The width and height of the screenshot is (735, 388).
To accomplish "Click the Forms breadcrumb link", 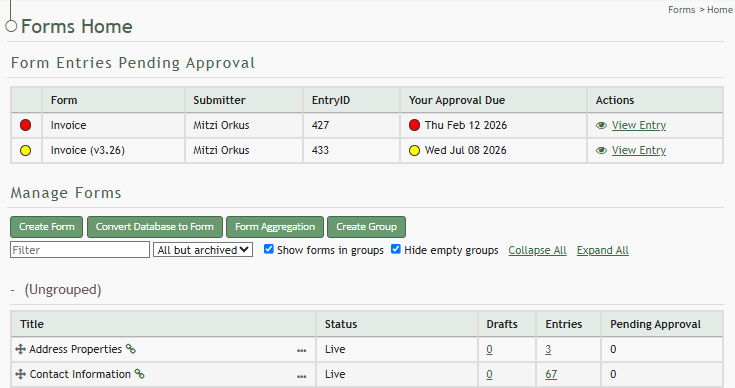I will (682, 10).
